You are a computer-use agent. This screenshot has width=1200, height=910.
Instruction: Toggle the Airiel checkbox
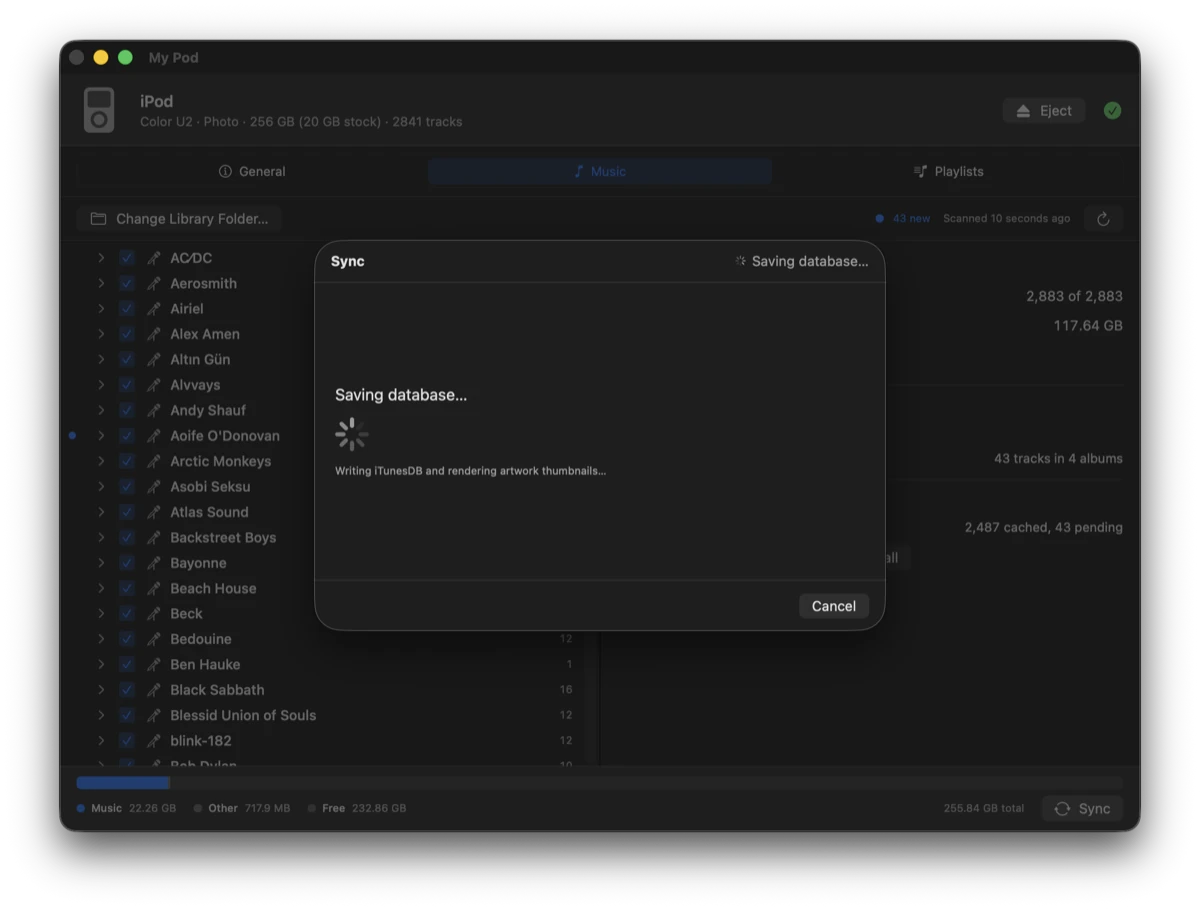coord(127,309)
